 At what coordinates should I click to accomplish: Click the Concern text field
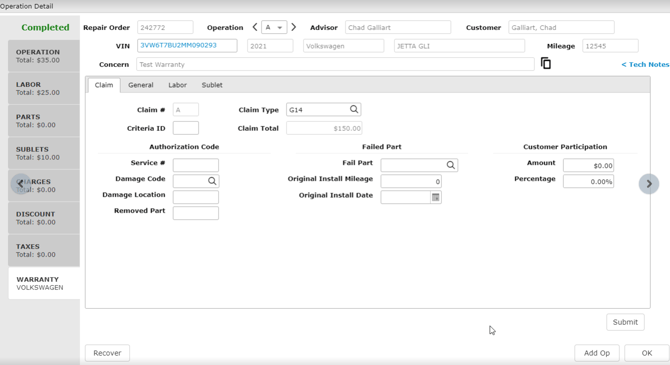point(335,65)
